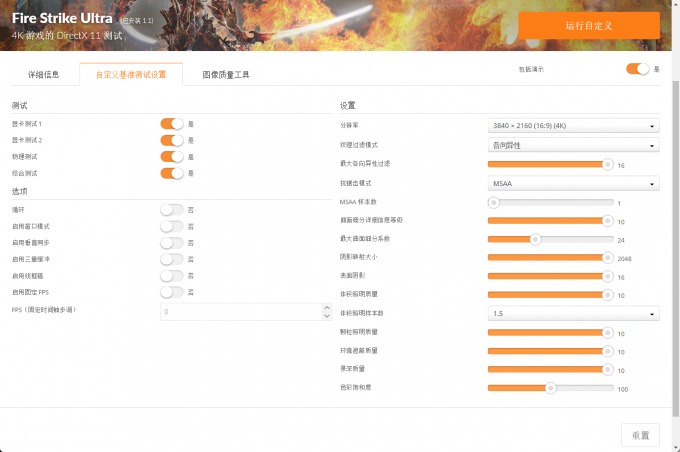680x452 pixels.
Task: Enable the vertical sync toggle
Action: click(x=172, y=243)
